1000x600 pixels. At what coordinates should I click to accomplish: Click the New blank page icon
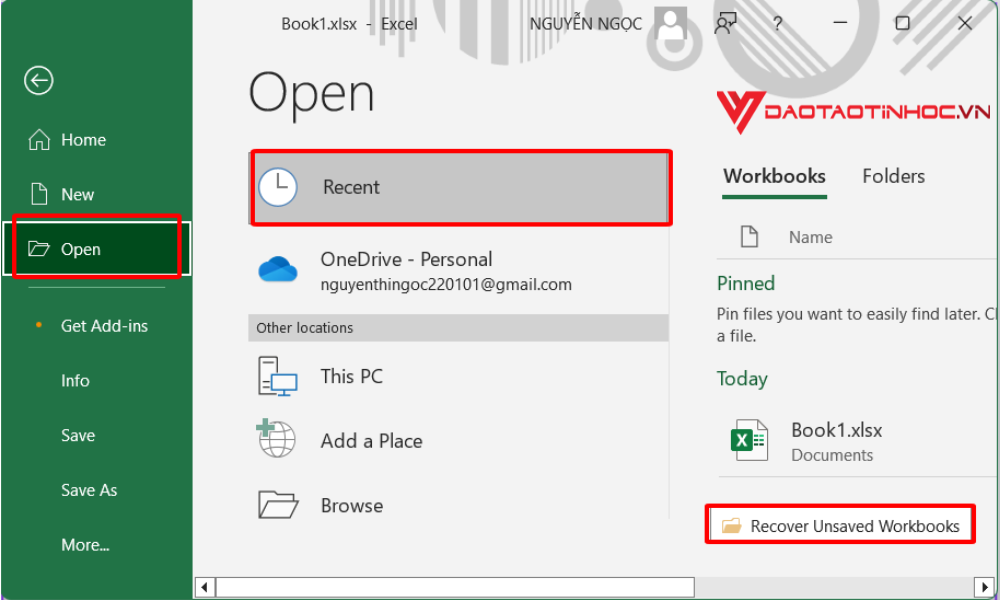[x=39, y=194]
